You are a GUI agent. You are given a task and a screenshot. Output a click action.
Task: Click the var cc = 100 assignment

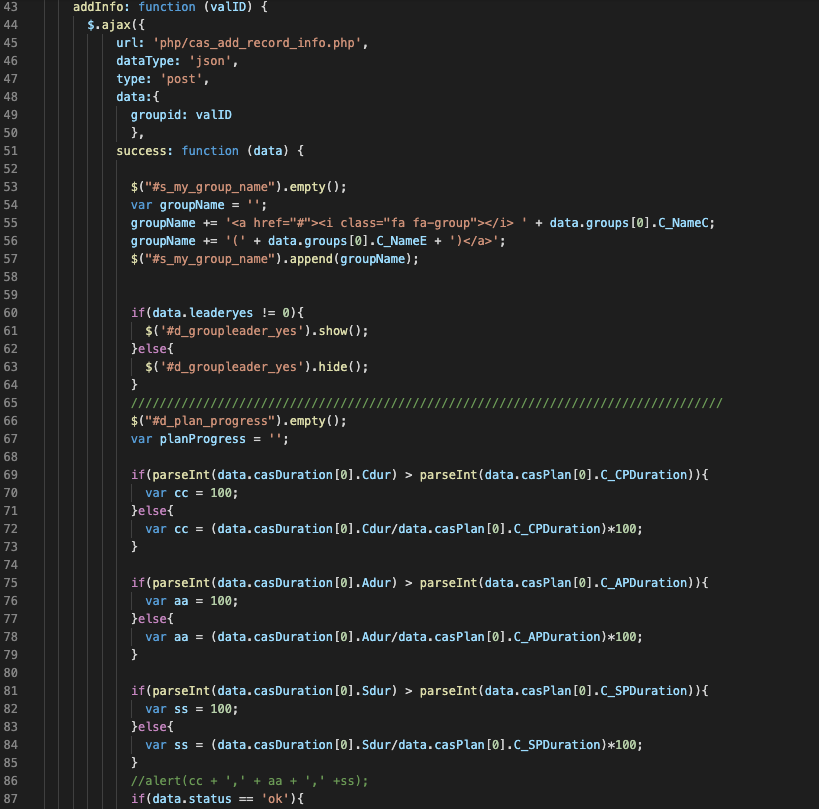pyautogui.click(x=191, y=493)
